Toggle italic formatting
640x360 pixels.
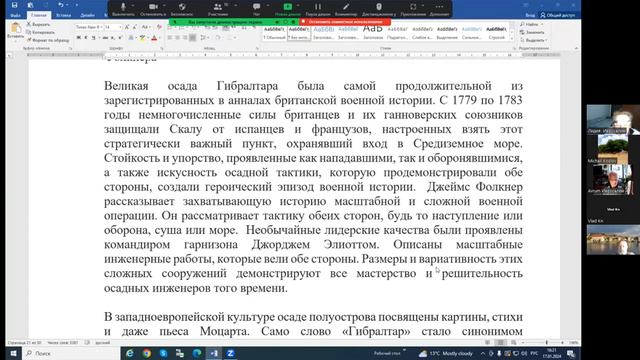pos(86,38)
